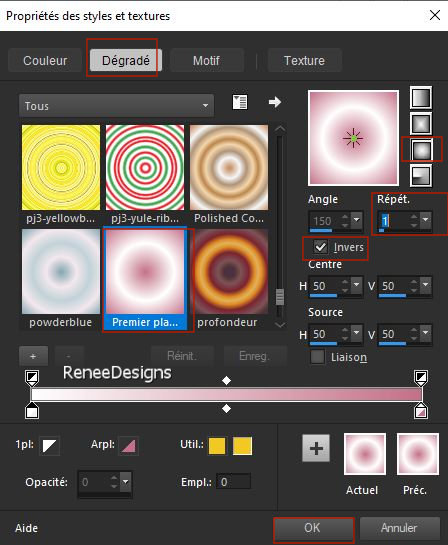Select the rectangular gradient style icon
This screenshot has width=448, height=545.
coord(421,123)
